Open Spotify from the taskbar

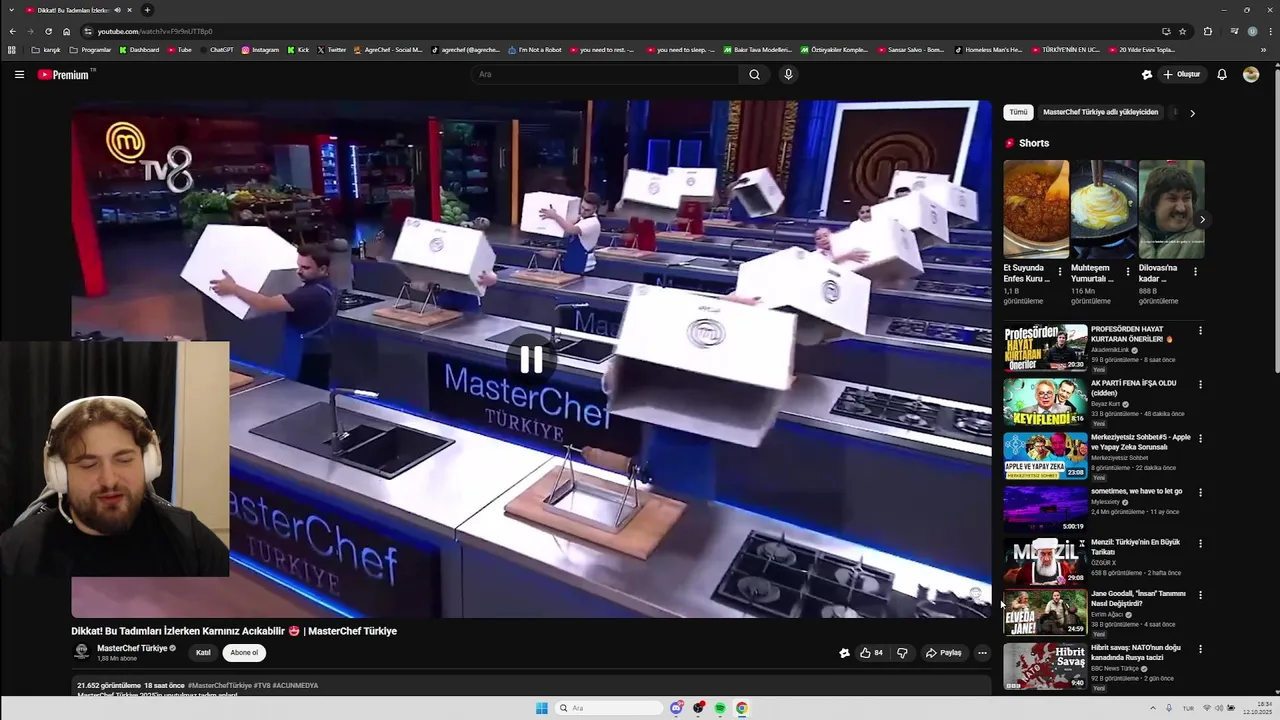(x=720, y=708)
